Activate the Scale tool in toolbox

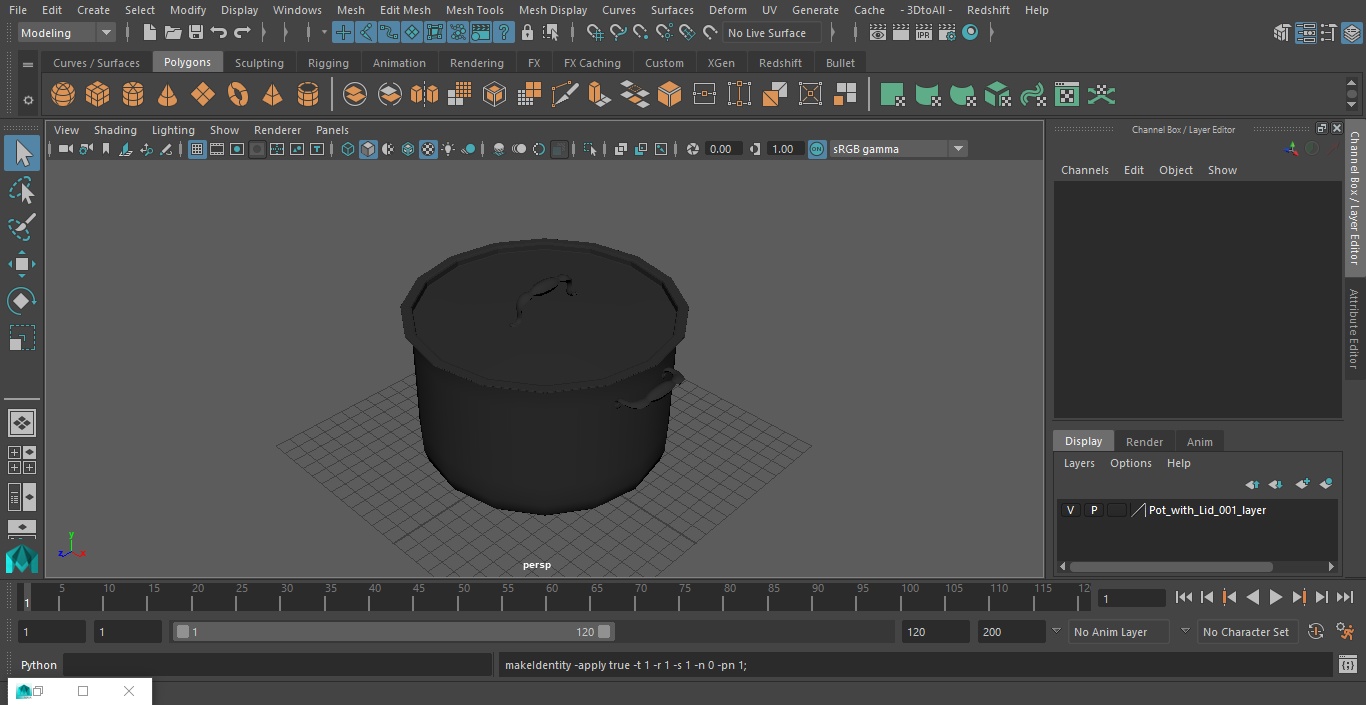[22, 338]
